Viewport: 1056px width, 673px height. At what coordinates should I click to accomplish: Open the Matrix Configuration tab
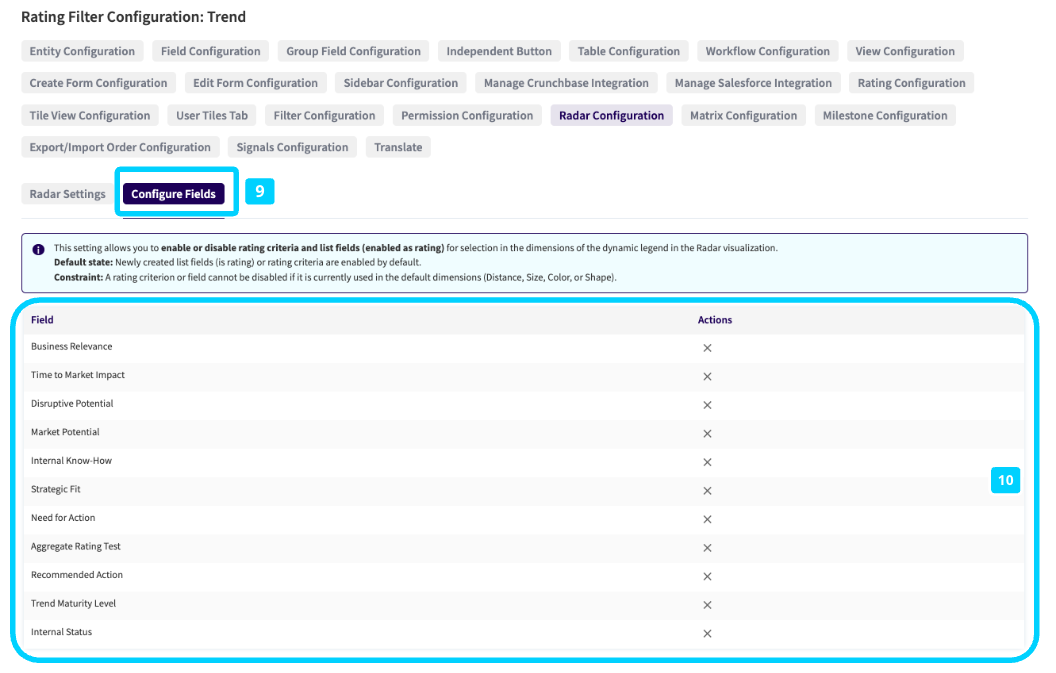tap(743, 115)
